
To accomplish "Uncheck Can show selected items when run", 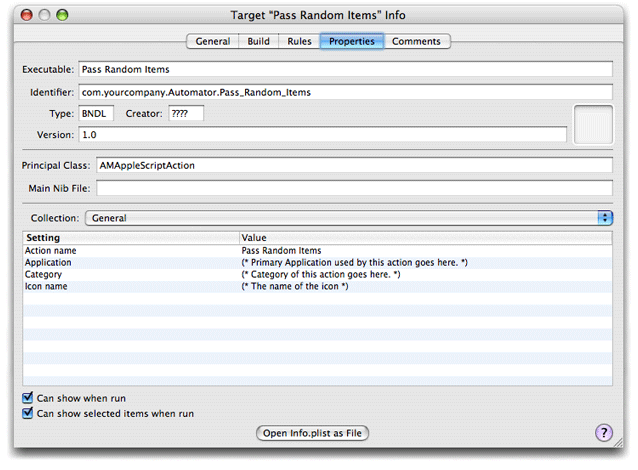I will [28, 412].
